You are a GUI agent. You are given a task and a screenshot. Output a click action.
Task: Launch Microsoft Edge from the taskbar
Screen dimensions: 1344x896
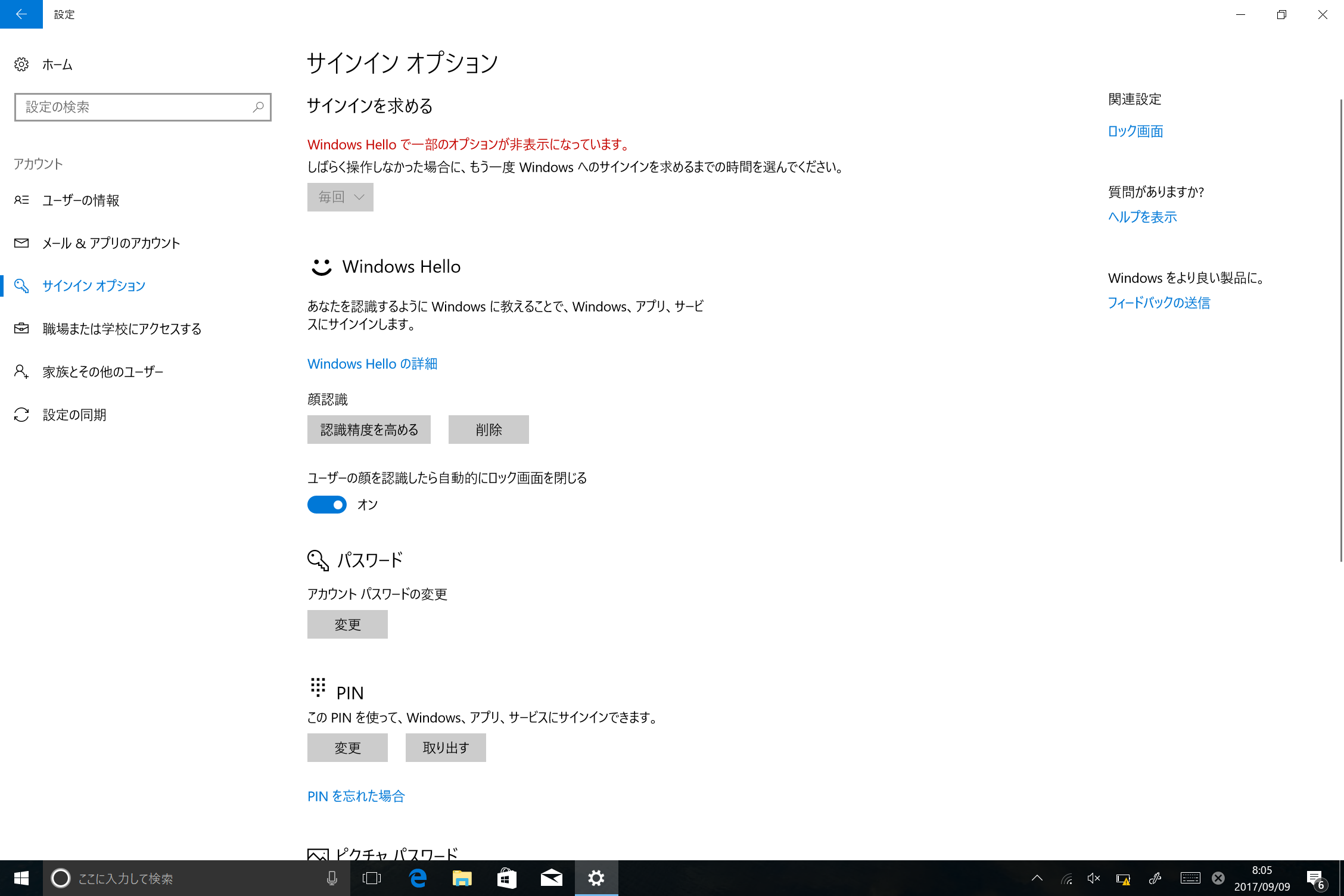coord(418,878)
